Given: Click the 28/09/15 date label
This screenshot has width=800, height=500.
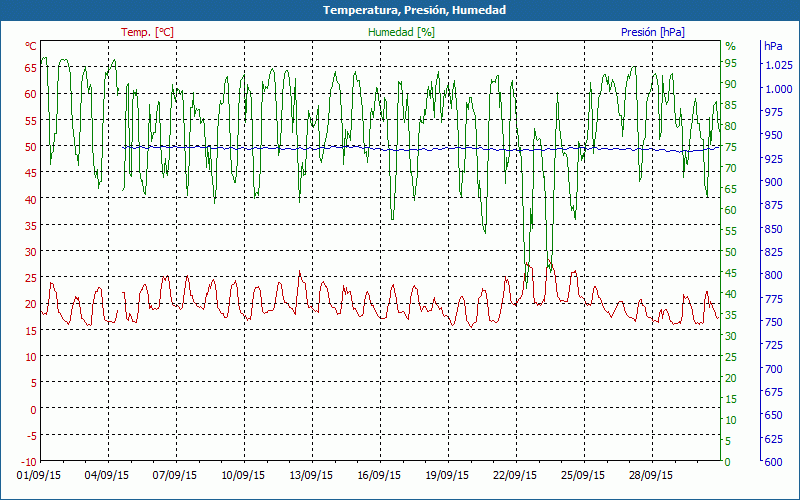Looking at the screenshot, I should pyautogui.click(x=651, y=475).
